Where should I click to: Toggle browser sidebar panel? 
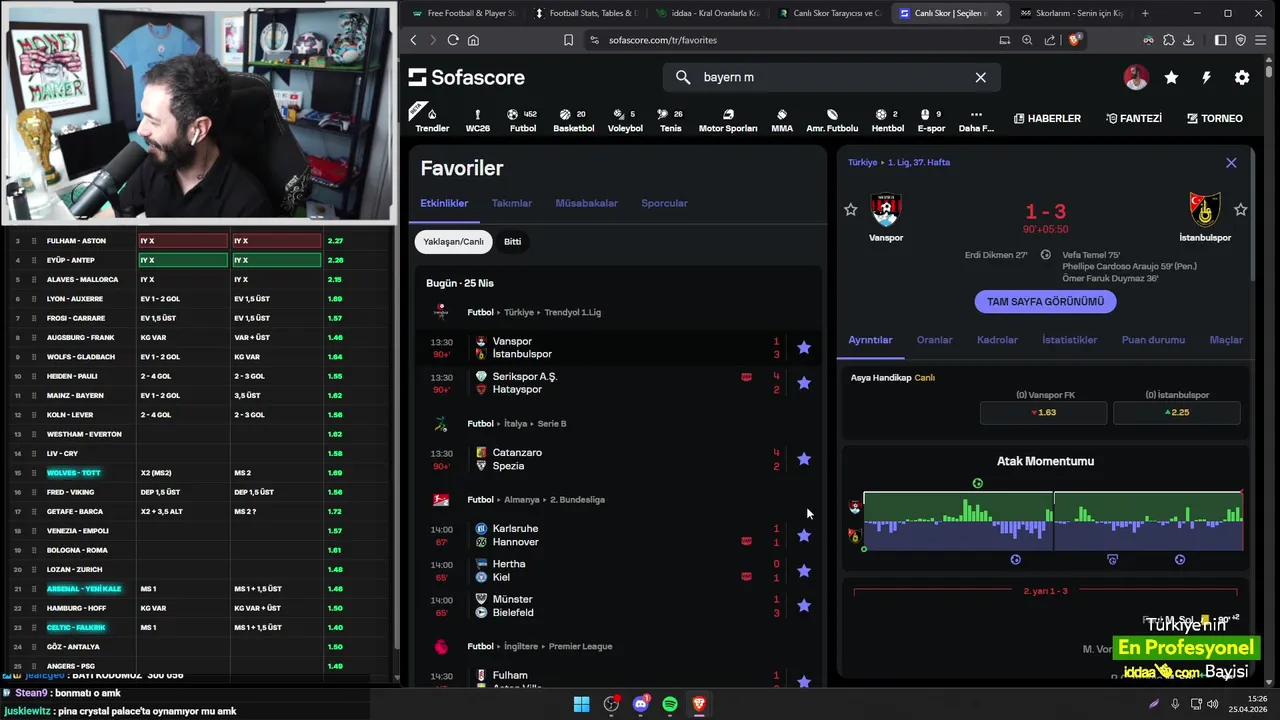1220,40
